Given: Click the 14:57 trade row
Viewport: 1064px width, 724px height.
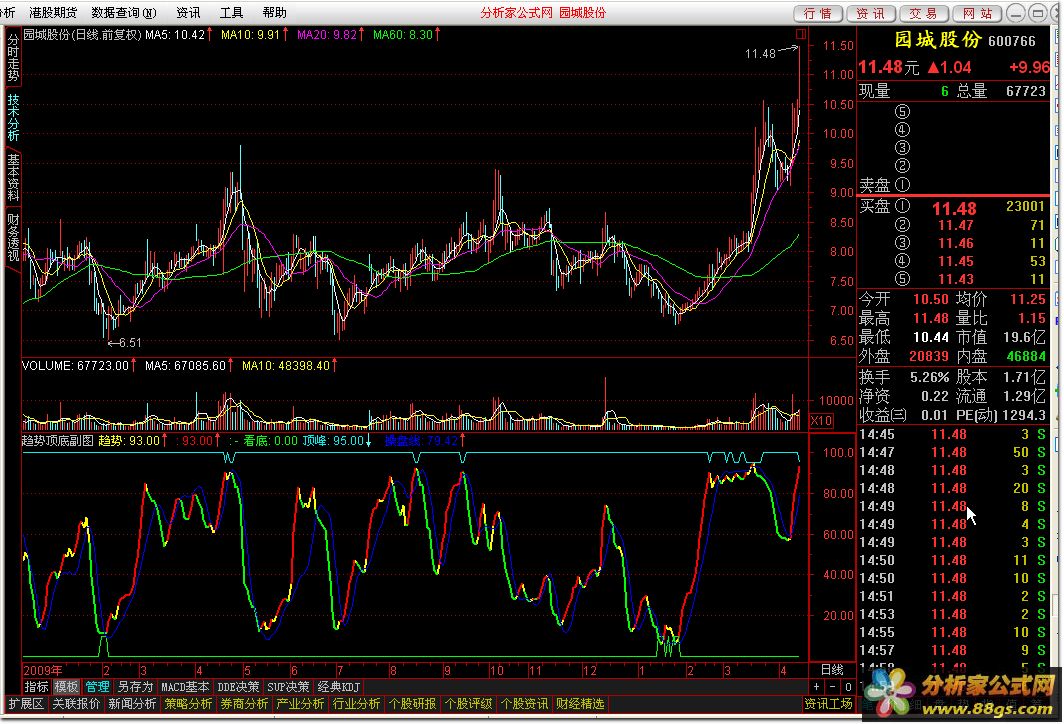Looking at the screenshot, I should pyautogui.click(x=953, y=650).
